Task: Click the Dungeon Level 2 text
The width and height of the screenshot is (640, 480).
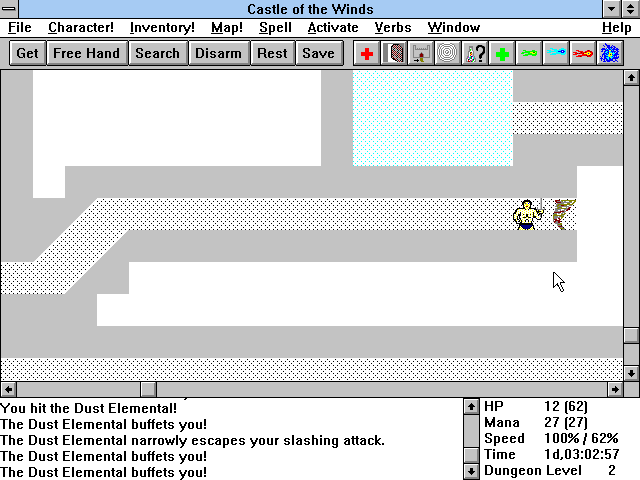Action: point(549,470)
